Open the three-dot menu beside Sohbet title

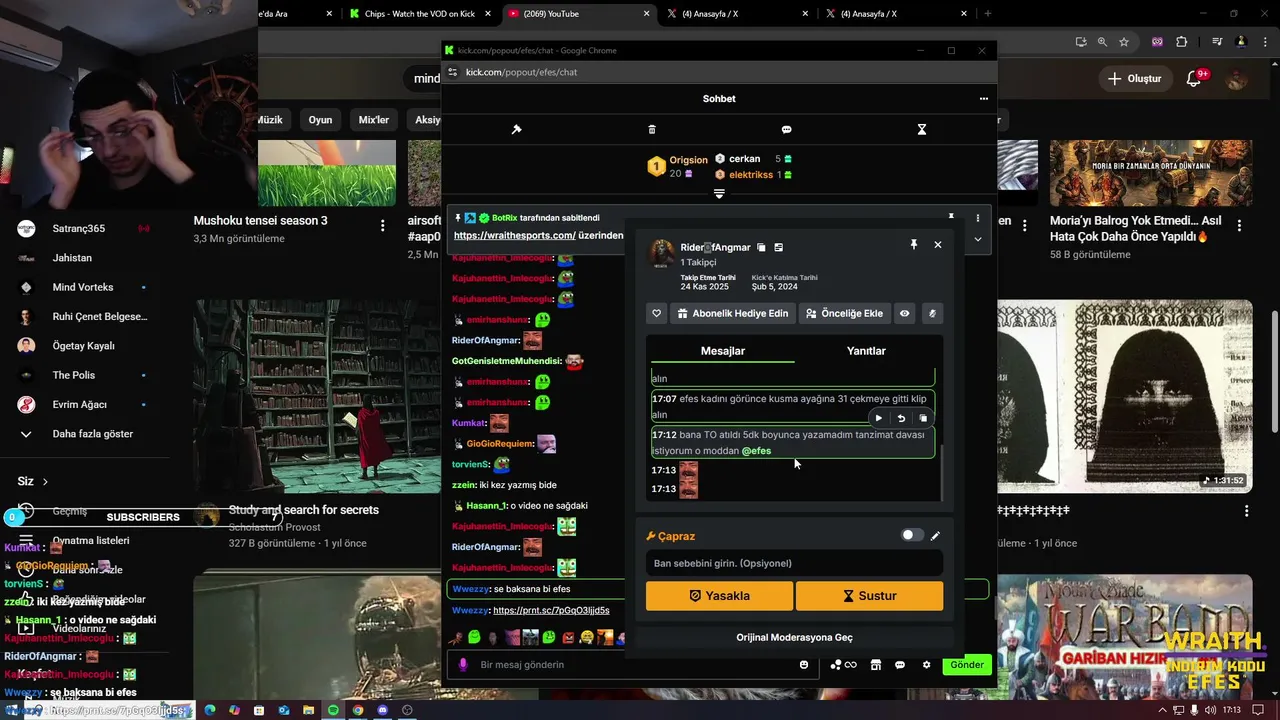click(x=983, y=99)
